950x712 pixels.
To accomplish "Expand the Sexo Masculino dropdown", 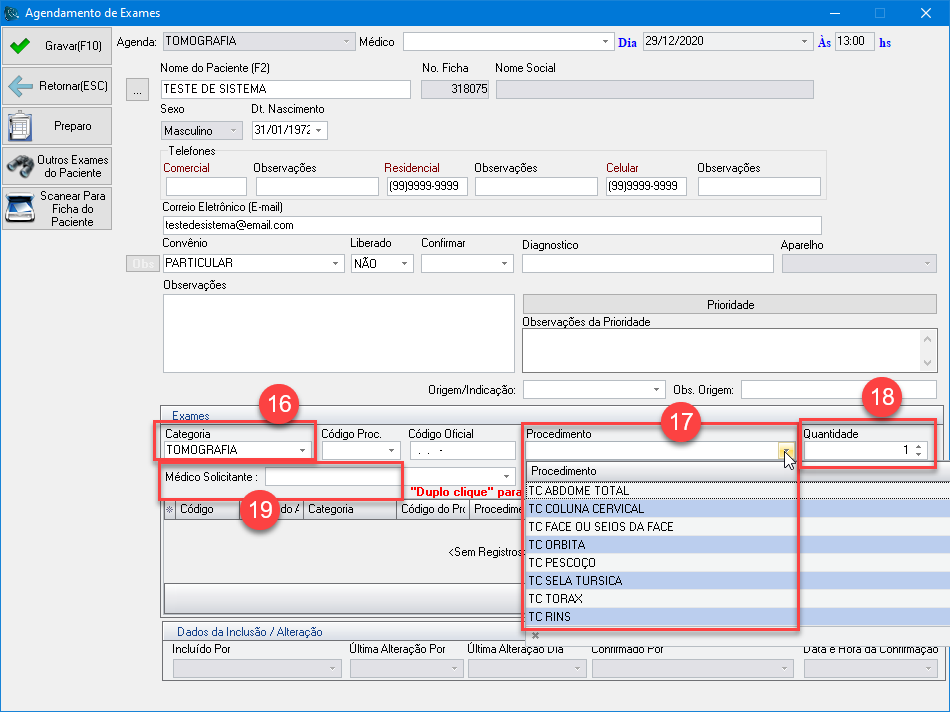I will (x=234, y=131).
